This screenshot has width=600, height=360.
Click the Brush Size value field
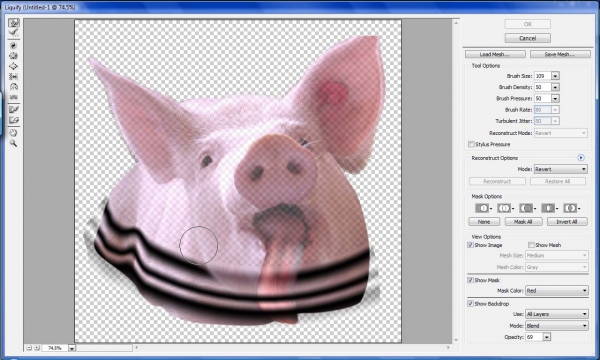[542, 76]
